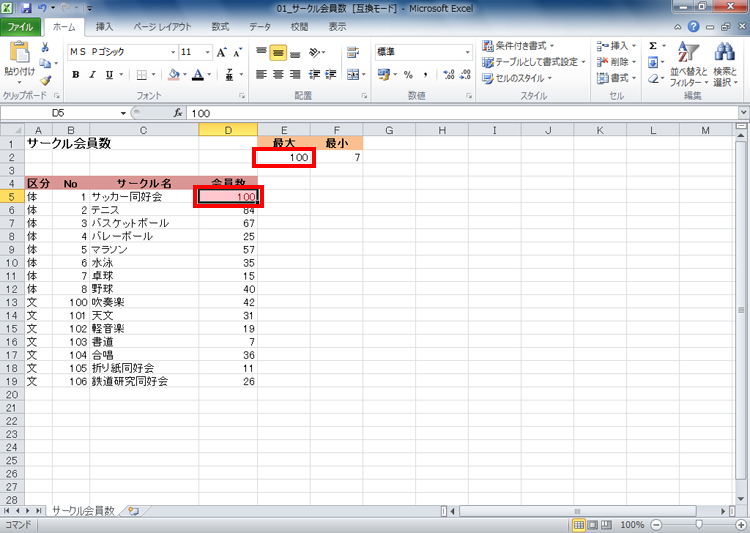Increase font size with the large A icon
Viewport: 750px width, 533px height.
(x=221, y=52)
